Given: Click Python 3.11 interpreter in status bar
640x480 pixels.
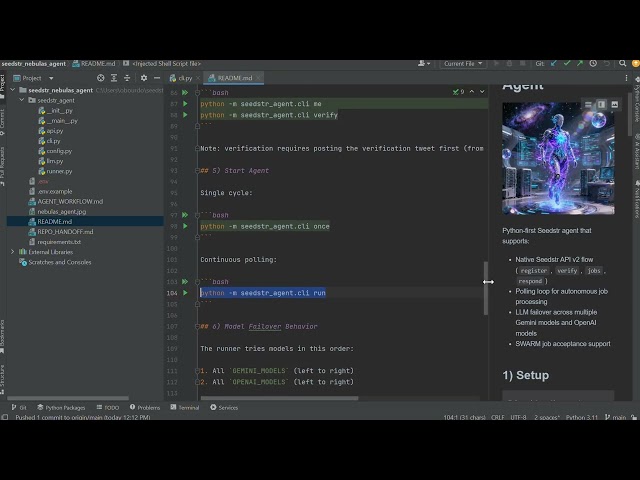Looking at the screenshot, I should pyautogui.click(x=582, y=417).
